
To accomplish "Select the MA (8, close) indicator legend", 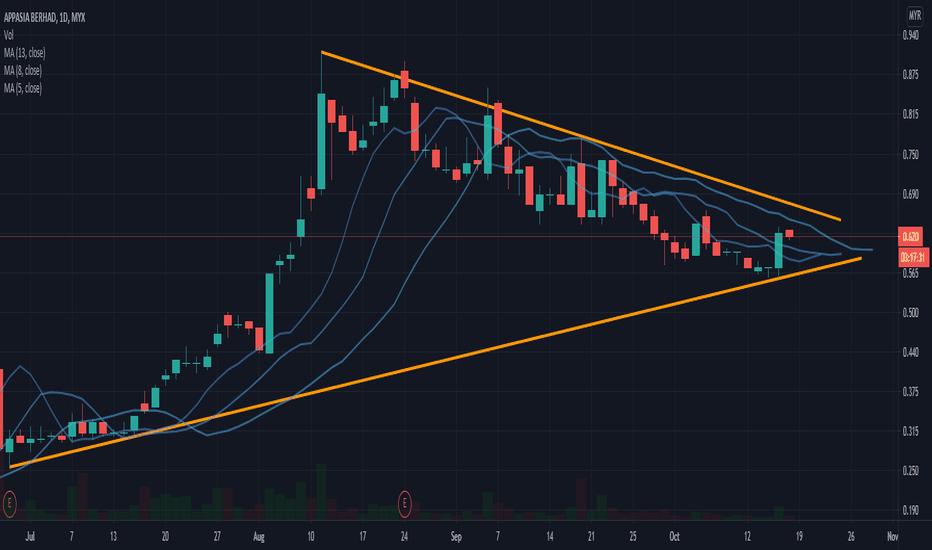I will (x=23, y=71).
